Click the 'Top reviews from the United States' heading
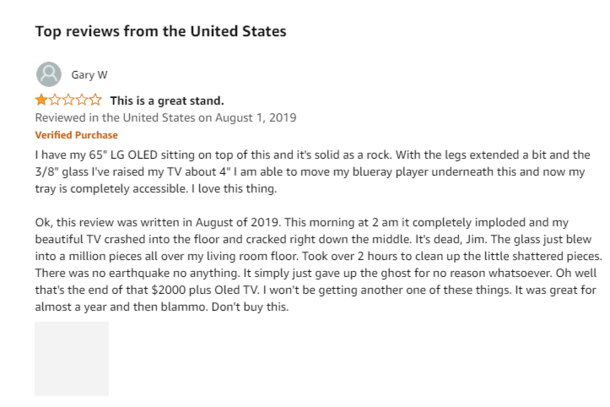This screenshot has height=407, width=610. 161,31
